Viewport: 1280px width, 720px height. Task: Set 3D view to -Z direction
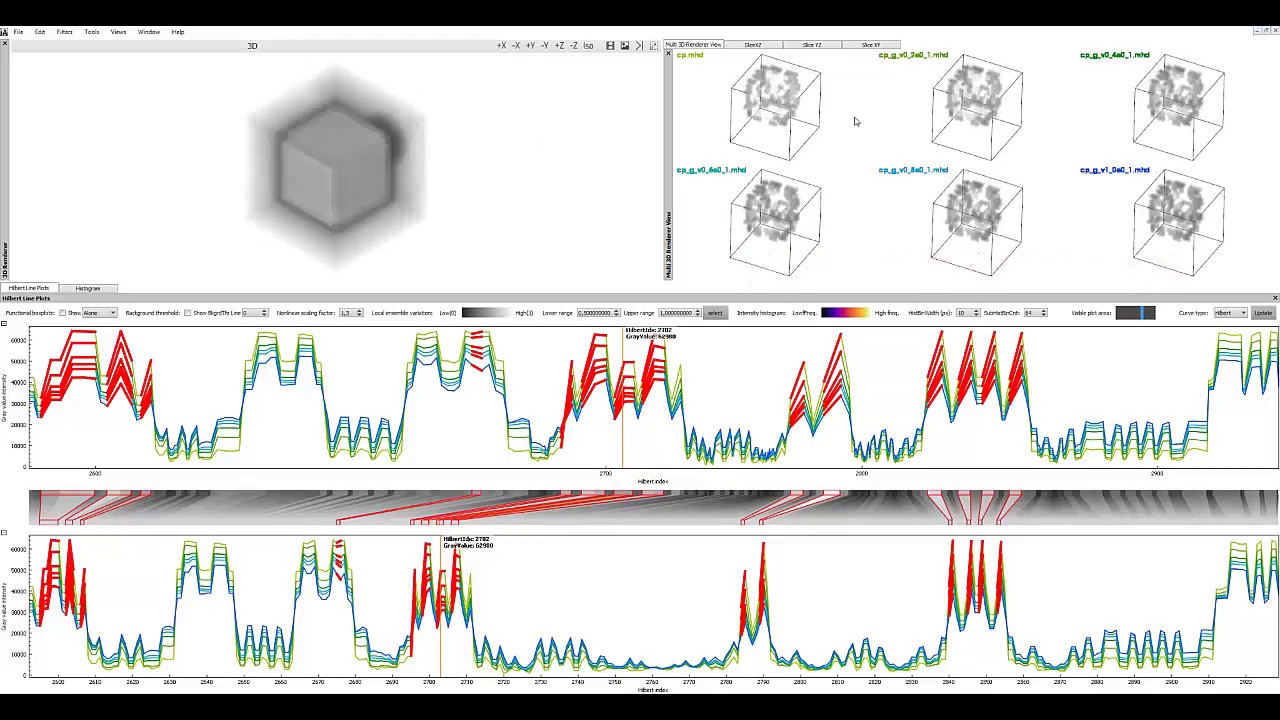coord(574,45)
